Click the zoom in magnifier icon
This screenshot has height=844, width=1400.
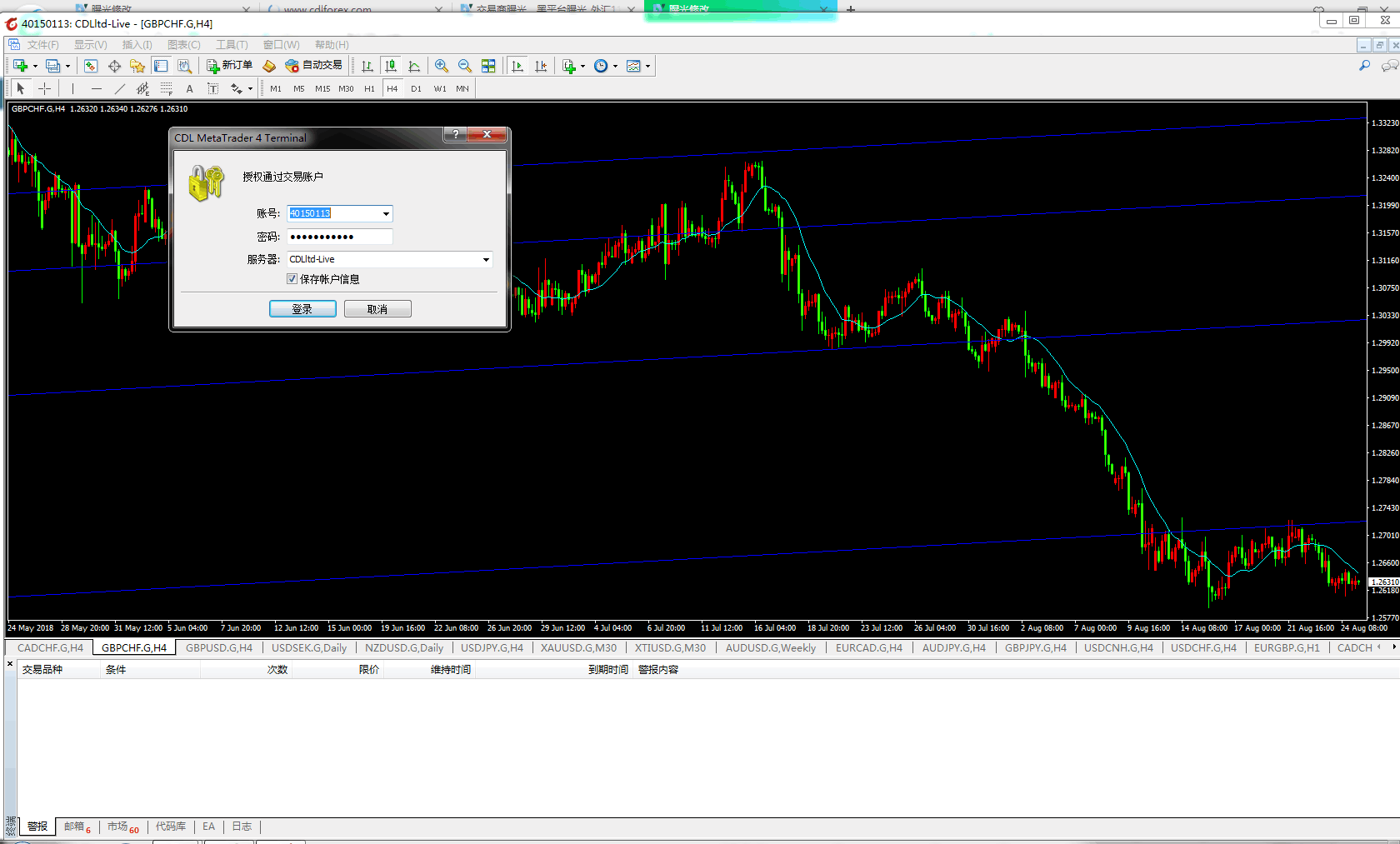coord(442,66)
